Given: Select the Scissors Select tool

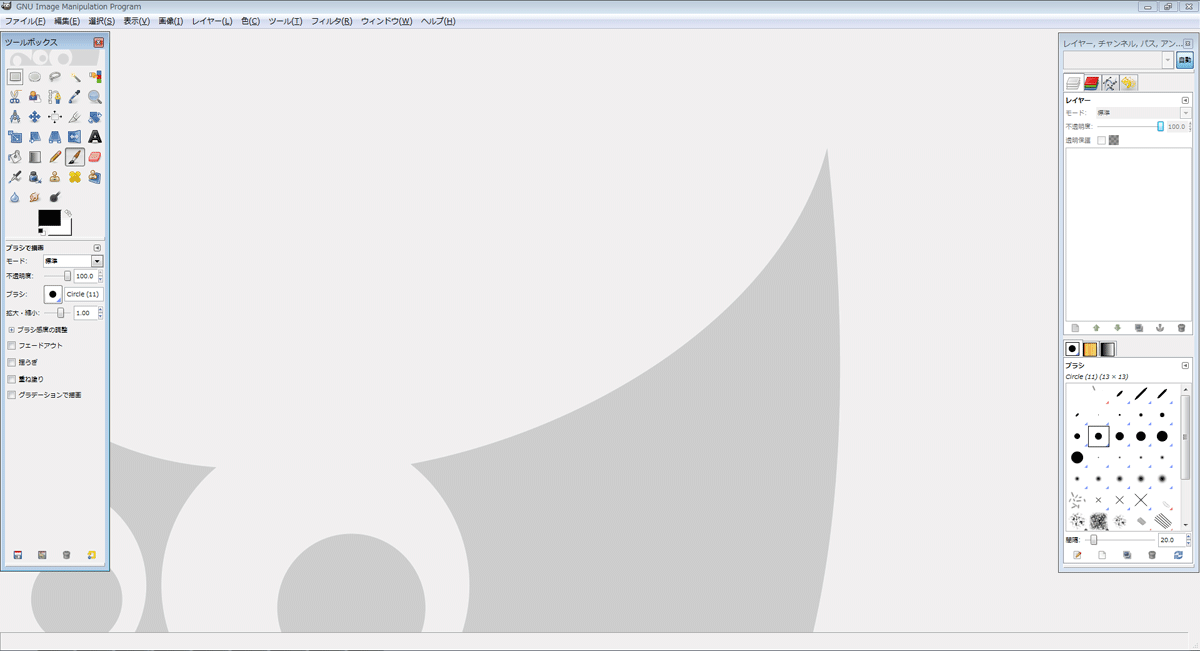Looking at the screenshot, I should pos(15,97).
